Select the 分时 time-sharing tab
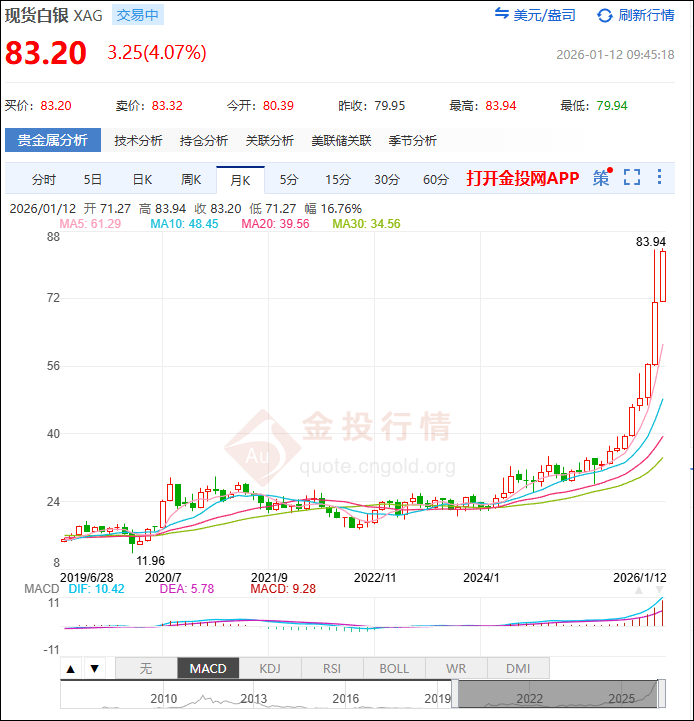 pos(44,180)
